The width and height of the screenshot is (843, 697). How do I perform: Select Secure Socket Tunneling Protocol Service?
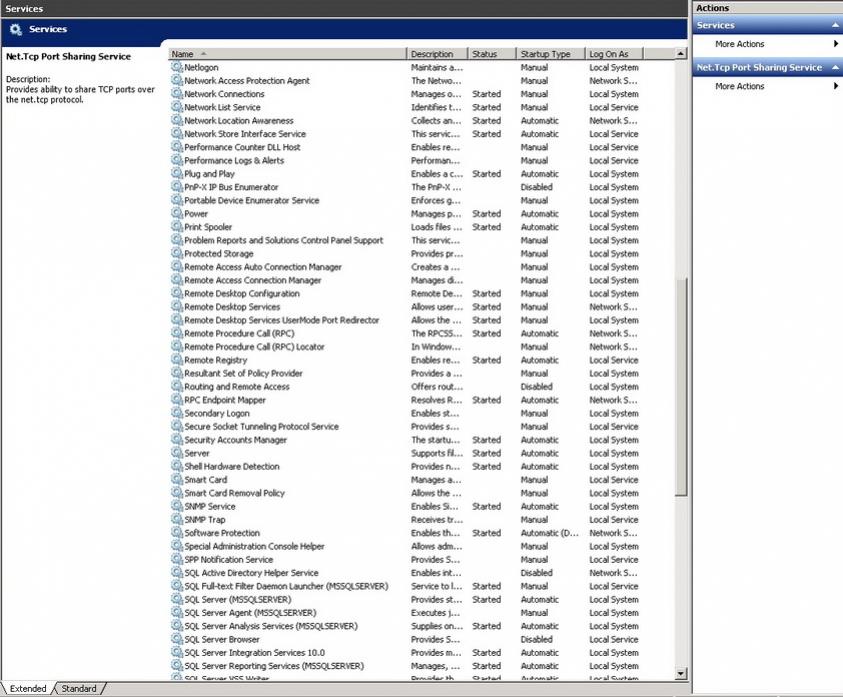[x=404, y=426]
